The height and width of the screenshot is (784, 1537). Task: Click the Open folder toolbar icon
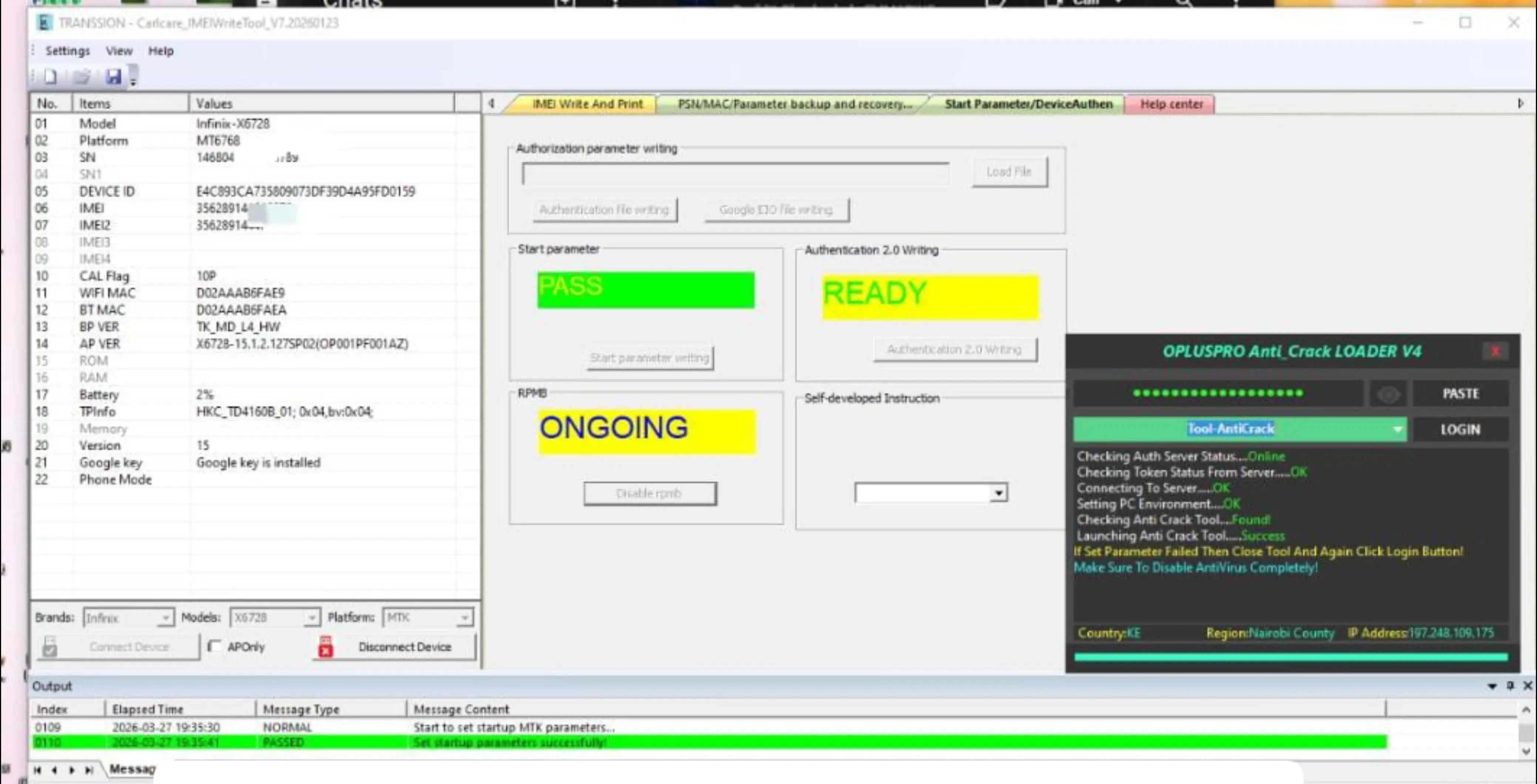(x=82, y=77)
